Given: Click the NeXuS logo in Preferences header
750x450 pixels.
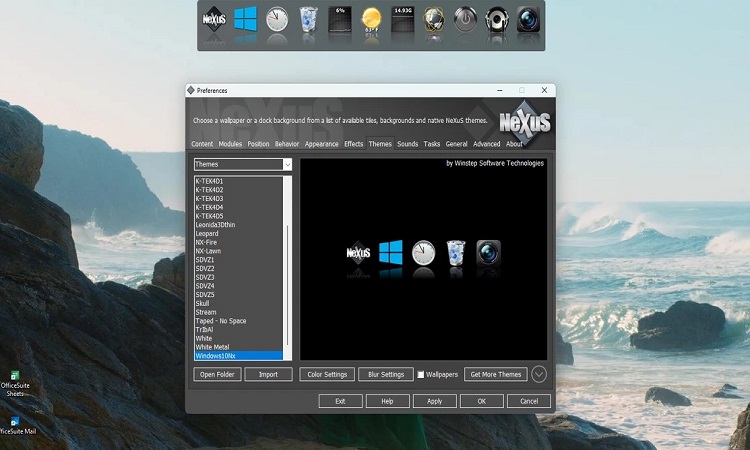Looking at the screenshot, I should (525, 123).
